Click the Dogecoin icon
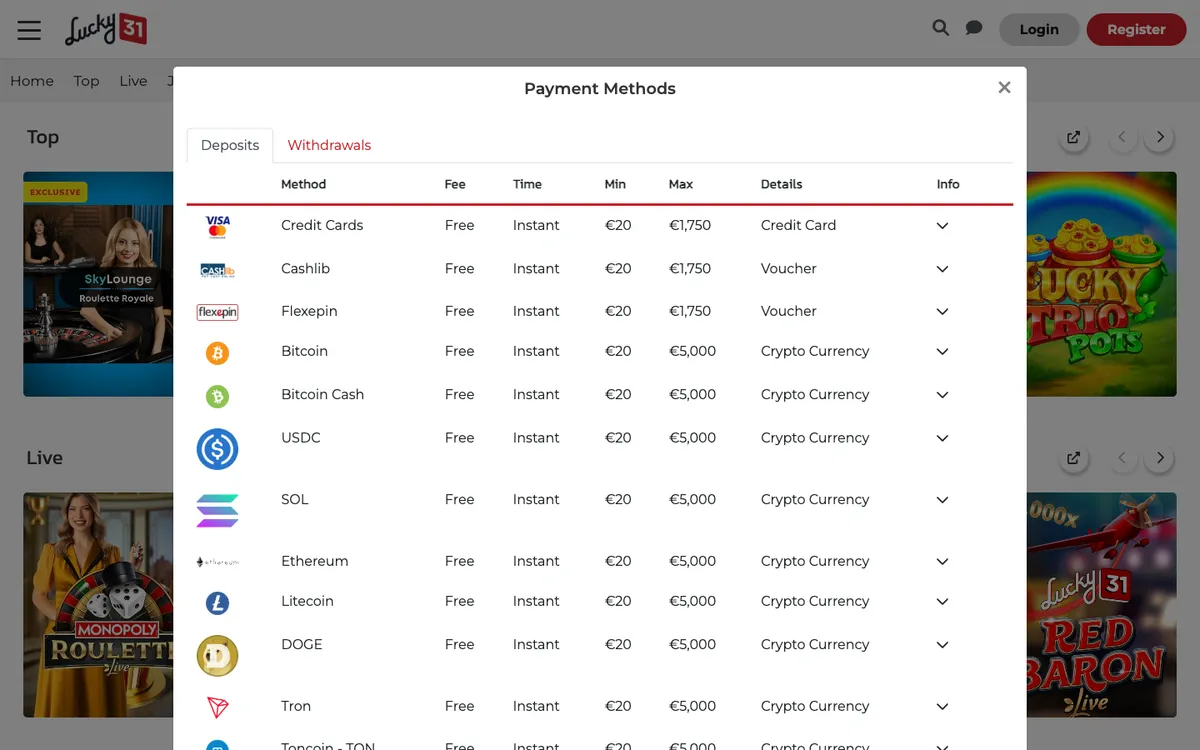The width and height of the screenshot is (1200, 750). coord(217,656)
